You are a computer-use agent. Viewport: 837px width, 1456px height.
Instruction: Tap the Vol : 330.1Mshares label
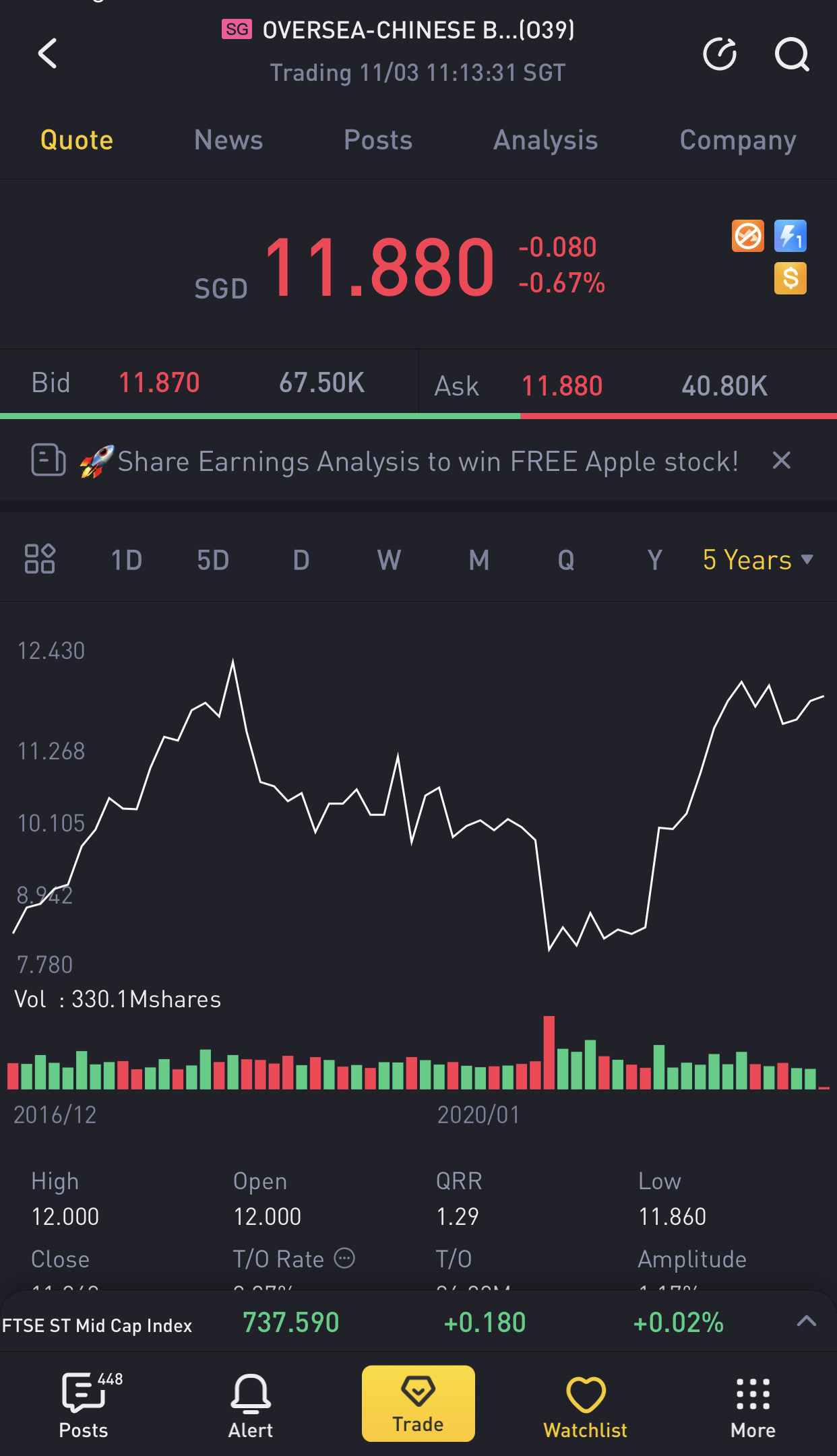[118, 999]
